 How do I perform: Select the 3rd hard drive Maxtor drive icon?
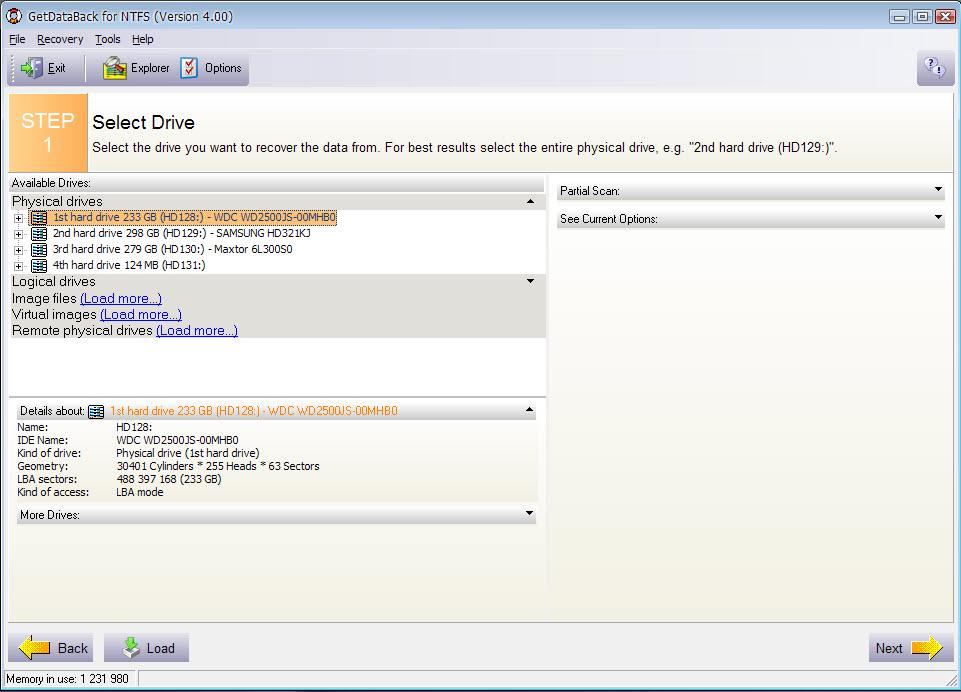click(x=39, y=249)
